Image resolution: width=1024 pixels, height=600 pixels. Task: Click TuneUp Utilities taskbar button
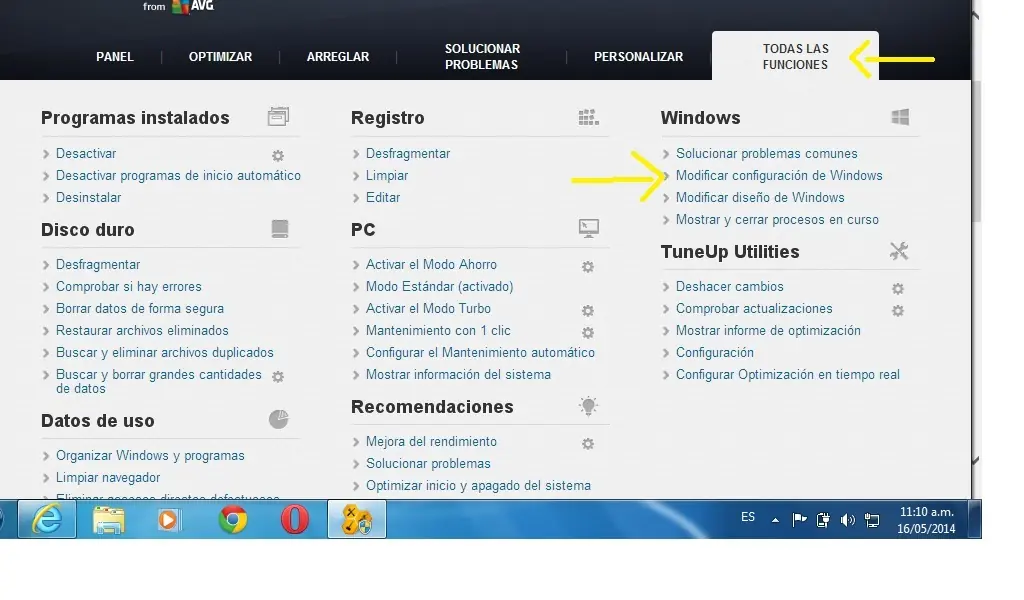(x=357, y=520)
